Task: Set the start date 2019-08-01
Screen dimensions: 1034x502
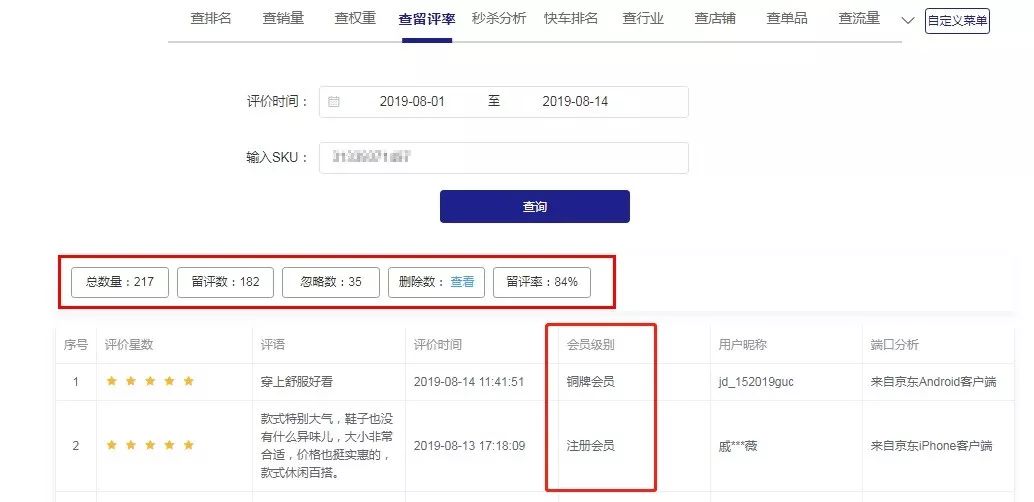Action: [412, 102]
